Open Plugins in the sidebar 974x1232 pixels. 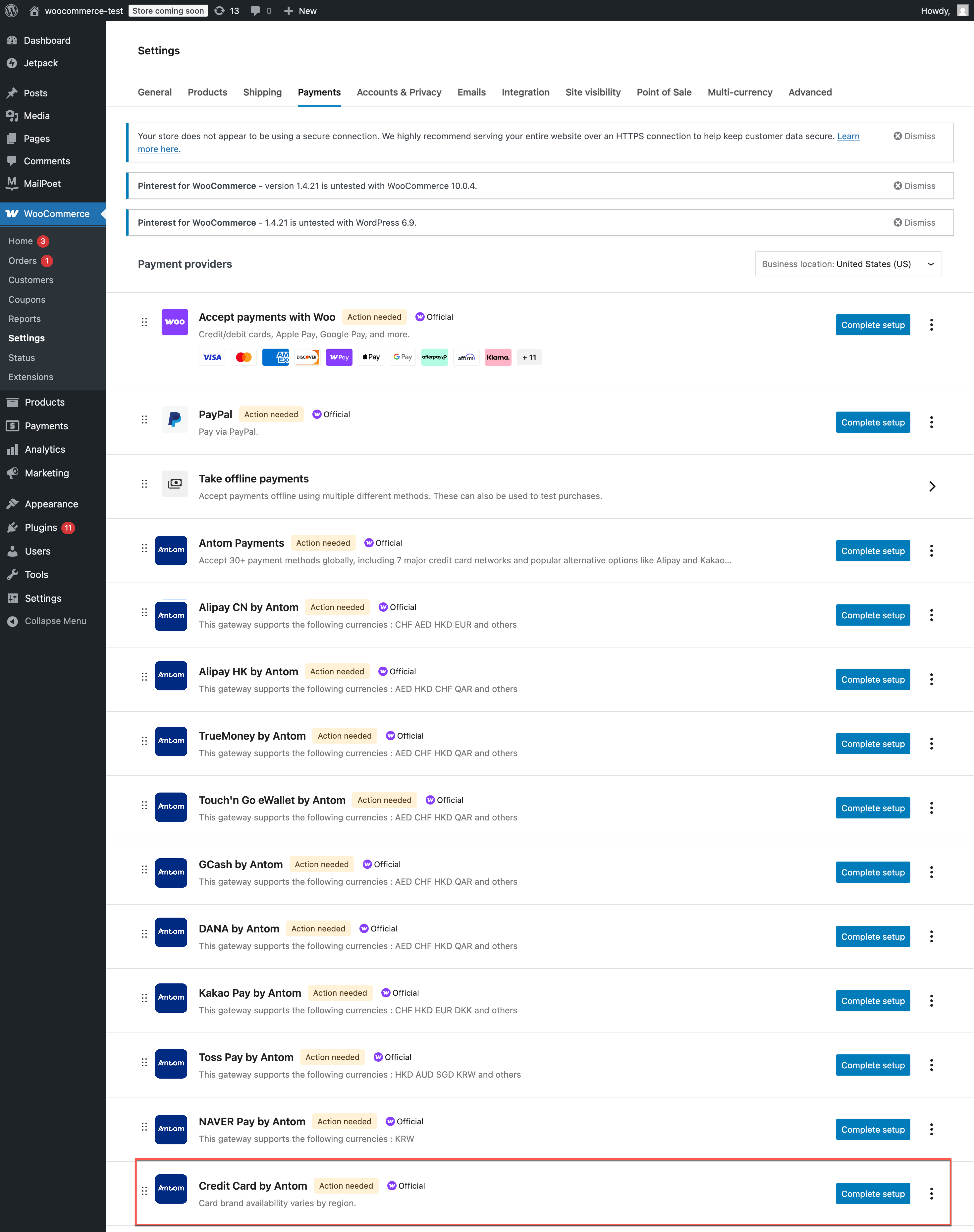41,528
